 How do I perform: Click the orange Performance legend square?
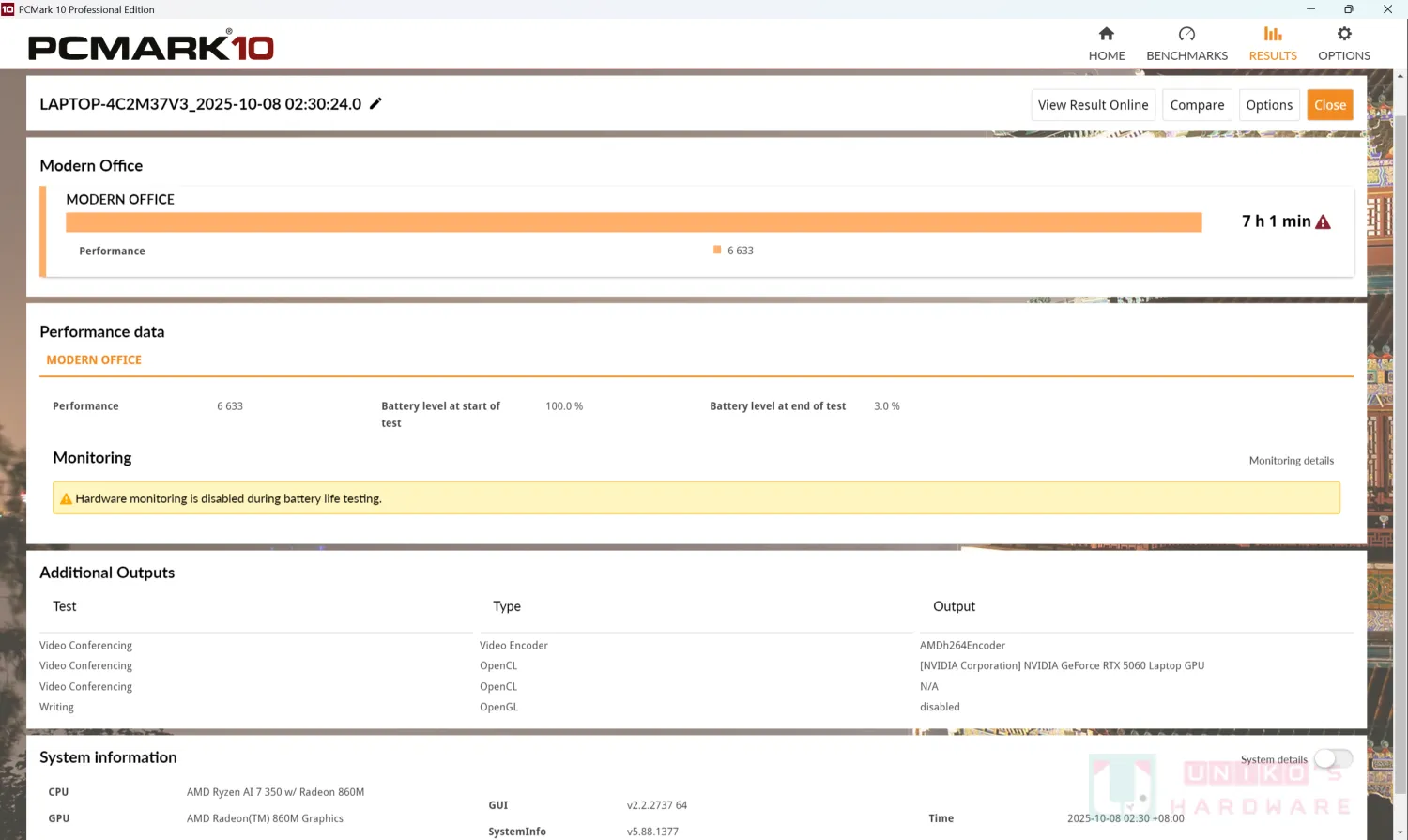[x=717, y=251]
